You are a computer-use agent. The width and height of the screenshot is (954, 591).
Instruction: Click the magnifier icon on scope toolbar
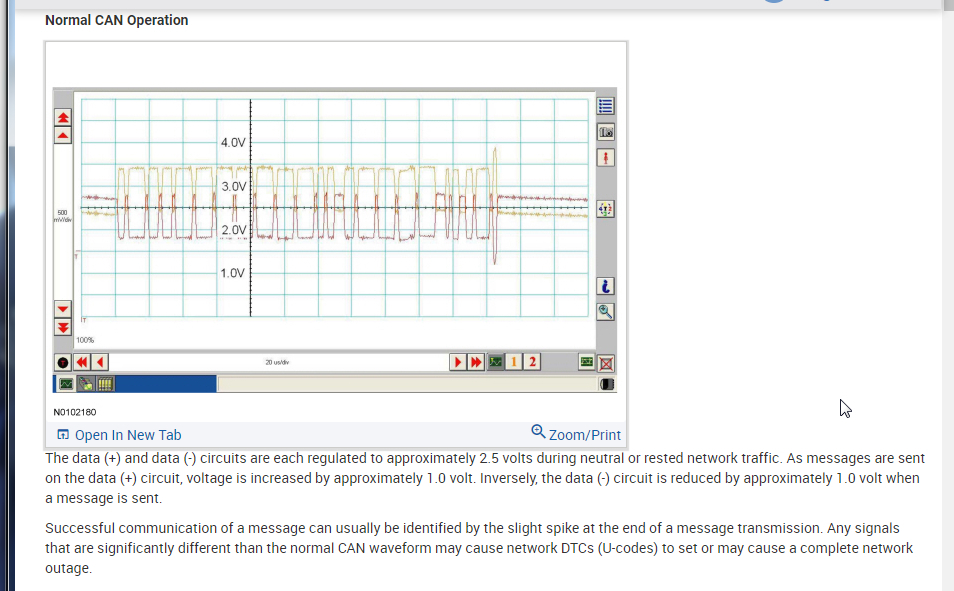click(x=605, y=312)
